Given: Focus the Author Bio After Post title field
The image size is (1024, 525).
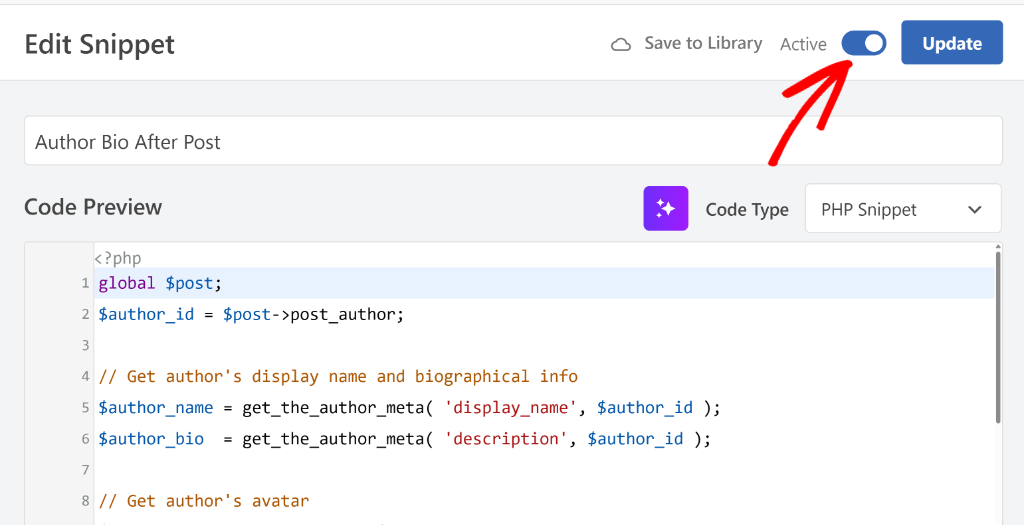Looking at the screenshot, I should pyautogui.click(x=512, y=141).
